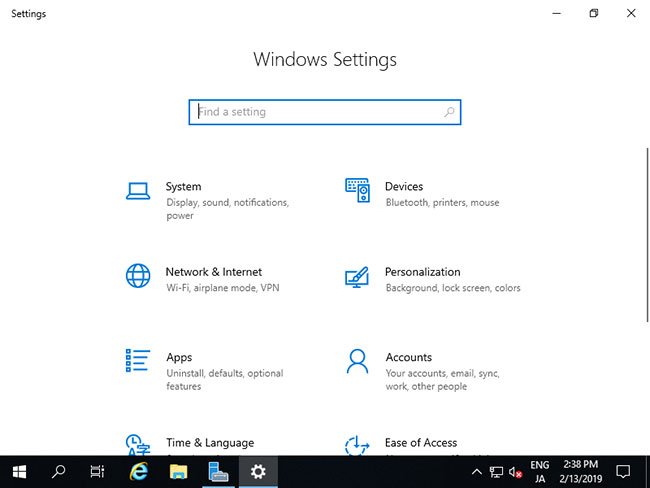Viewport: 650px width, 488px height.
Task: Open the Time & Language clock icon
Action: 138,445
